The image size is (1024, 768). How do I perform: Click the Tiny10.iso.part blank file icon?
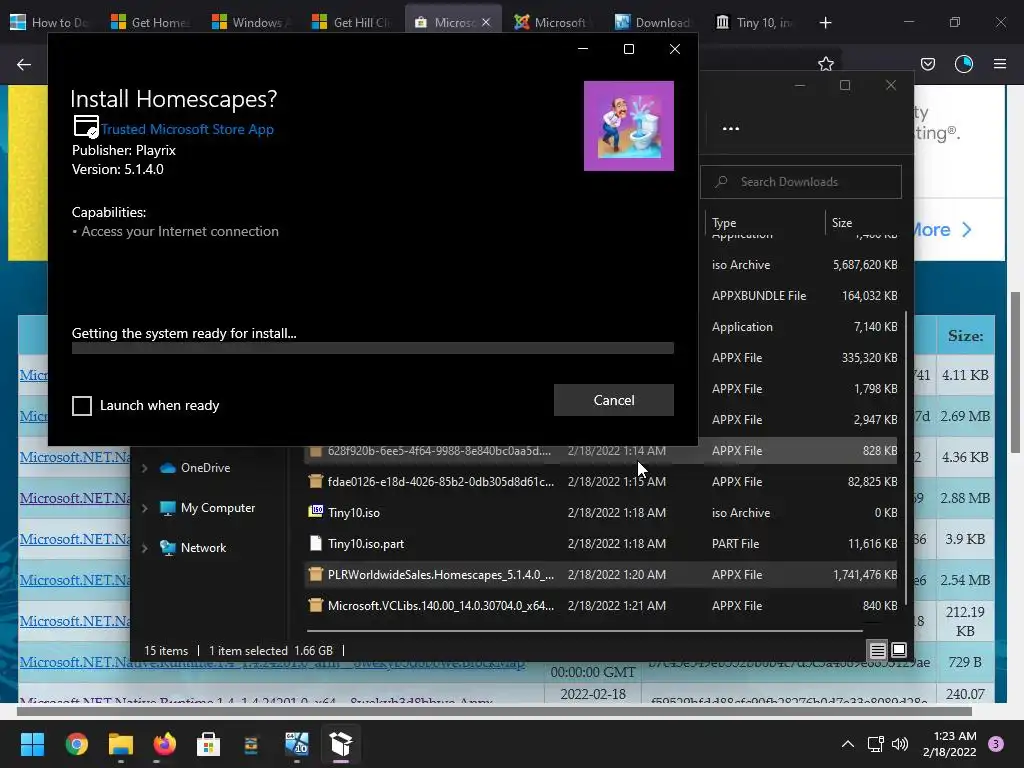coord(315,543)
